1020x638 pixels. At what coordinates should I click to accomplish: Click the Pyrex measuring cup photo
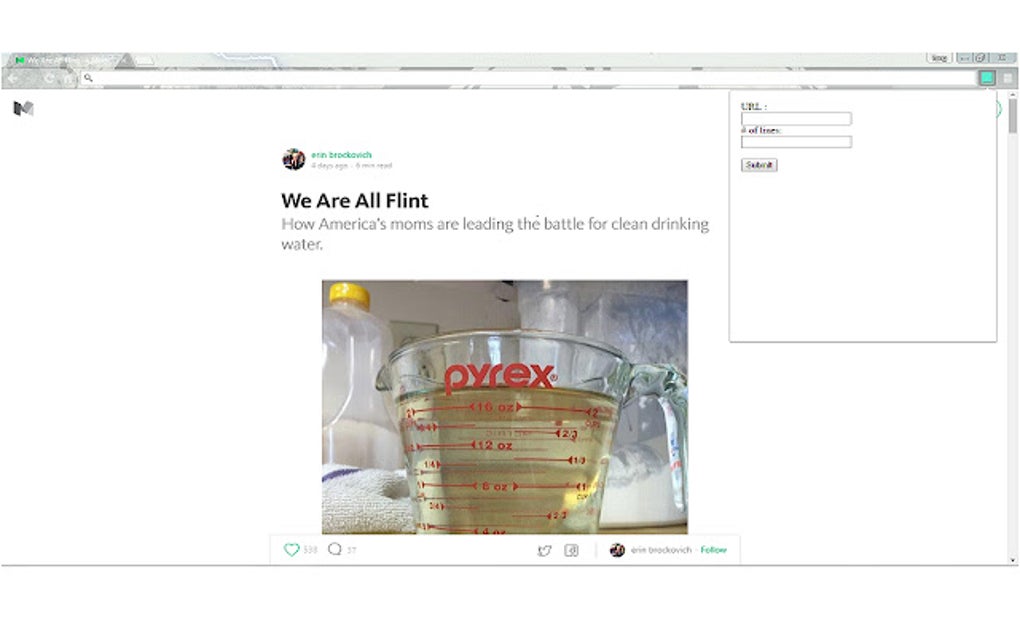(505, 407)
